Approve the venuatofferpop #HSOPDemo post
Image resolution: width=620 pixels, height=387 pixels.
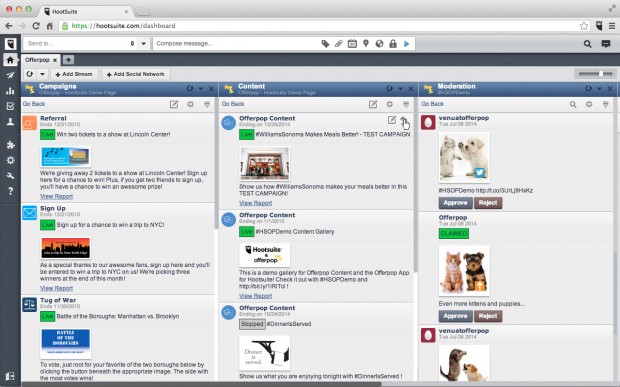coord(455,203)
